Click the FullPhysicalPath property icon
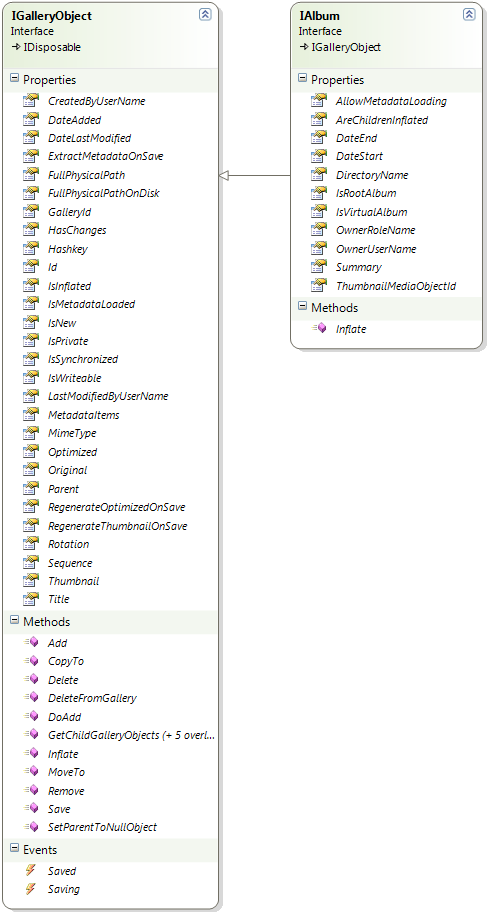The height and width of the screenshot is (913, 488). [30, 175]
